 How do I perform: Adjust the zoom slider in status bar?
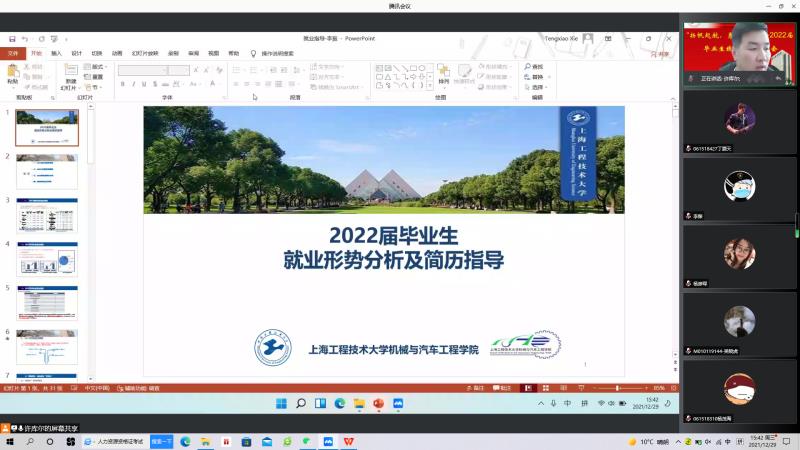[x=617, y=387]
